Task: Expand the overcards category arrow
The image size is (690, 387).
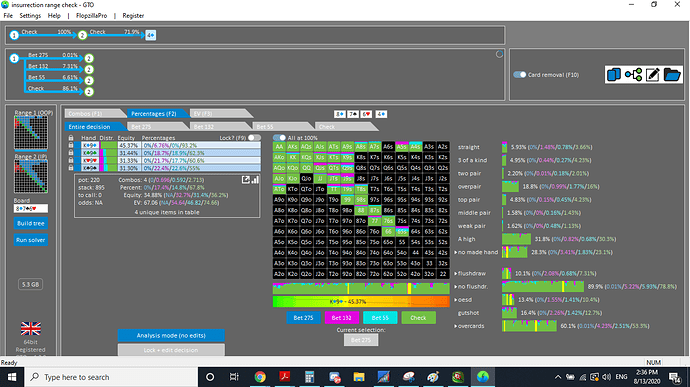Action: (456, 326)
